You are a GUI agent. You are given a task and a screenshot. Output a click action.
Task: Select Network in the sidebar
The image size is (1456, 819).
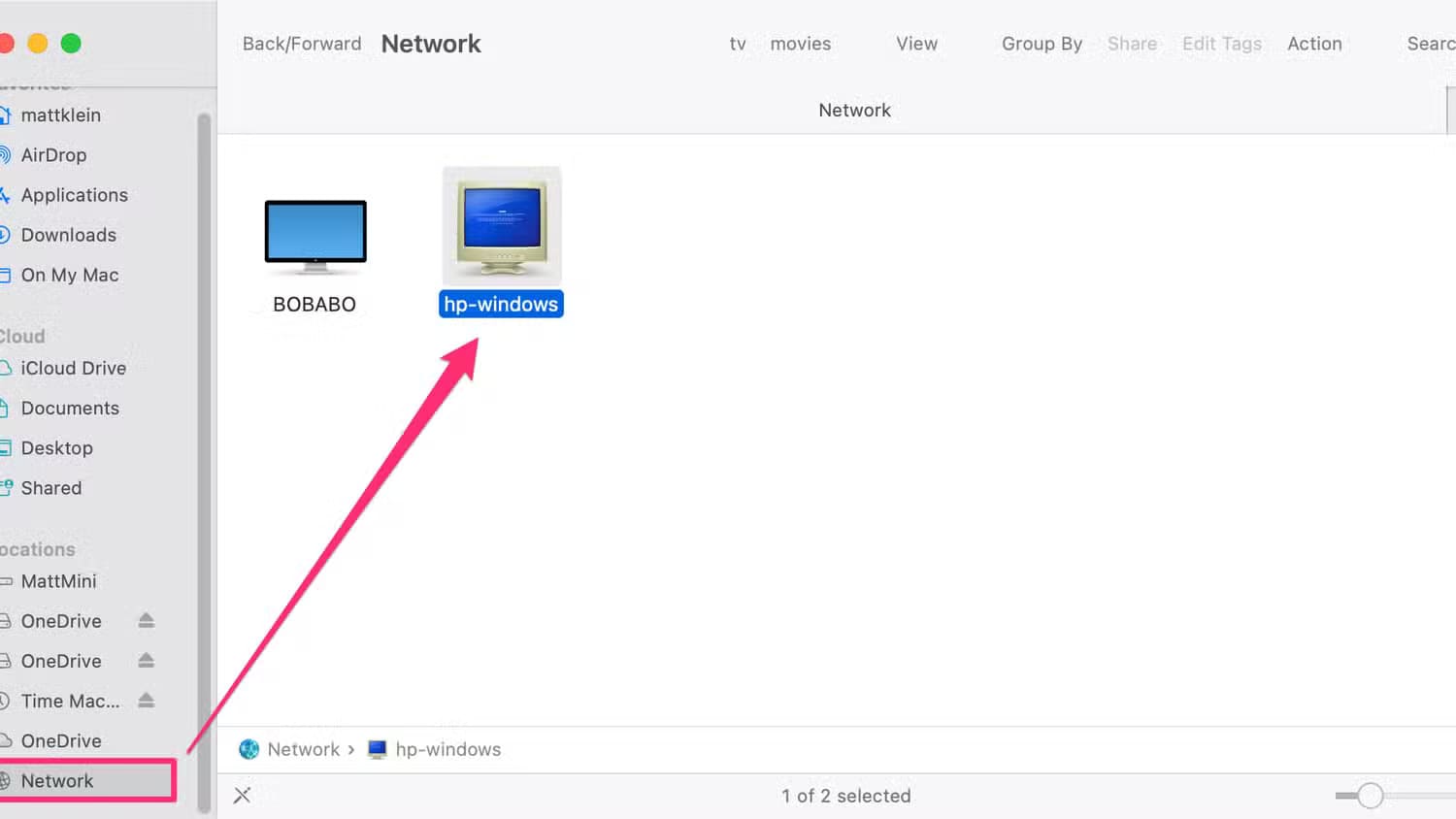[57, 781]
